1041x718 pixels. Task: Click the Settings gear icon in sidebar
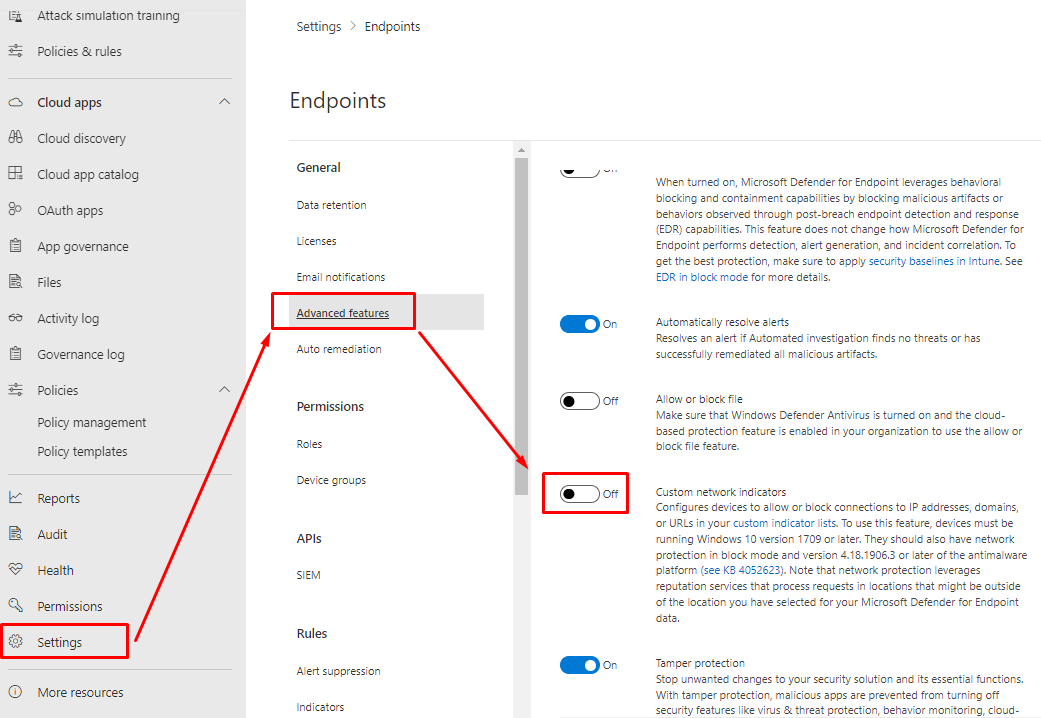click(16, 642)
